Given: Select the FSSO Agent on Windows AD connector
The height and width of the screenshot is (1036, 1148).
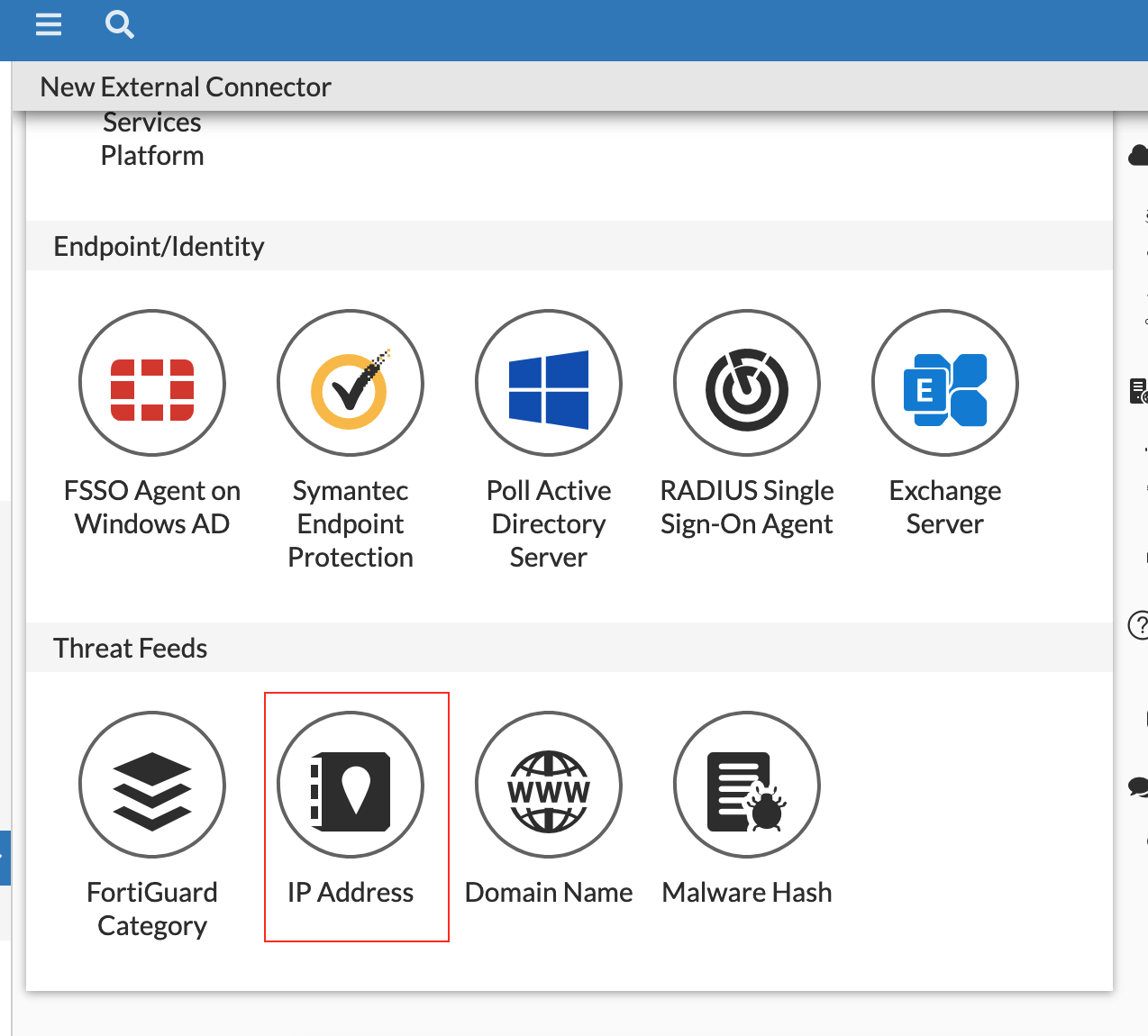Looking at the screenshot, I should pos(151,383).
